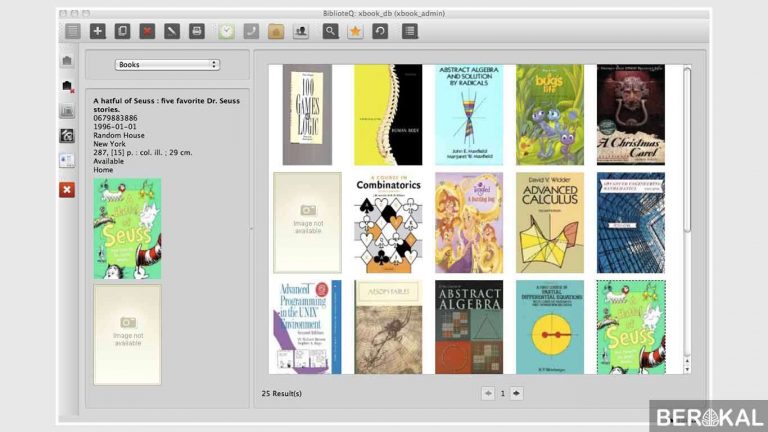Click the refresh arrow icon
This screenshot has width=768, height=432.
click(x=380, y=31)
